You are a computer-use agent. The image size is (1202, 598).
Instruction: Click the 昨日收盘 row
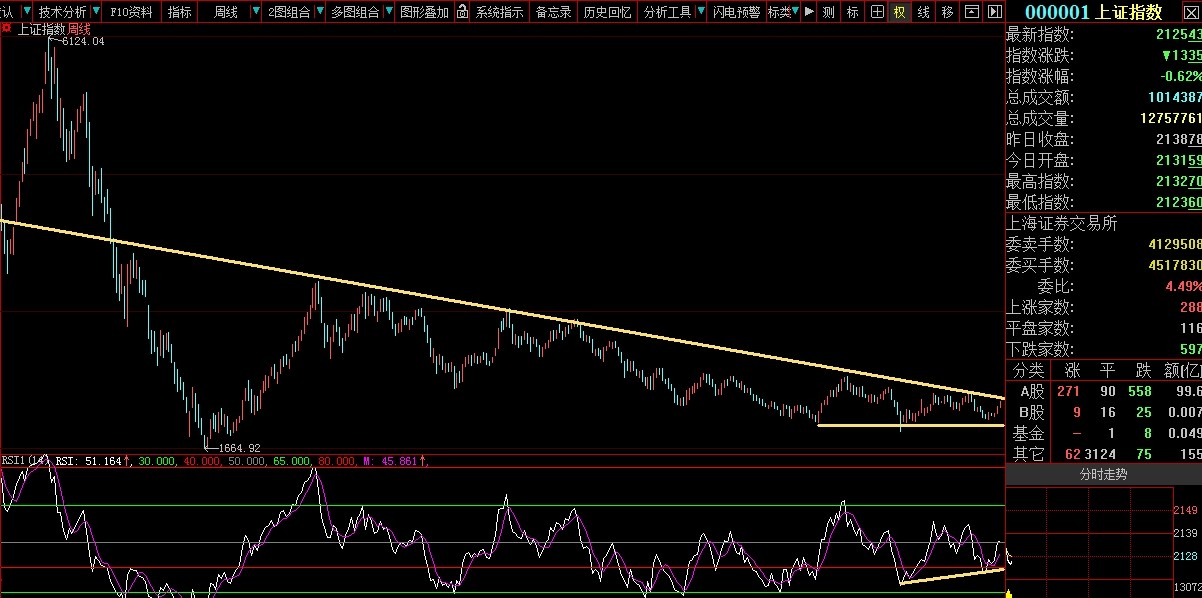pyautogui.click(x=1103, y=140)
